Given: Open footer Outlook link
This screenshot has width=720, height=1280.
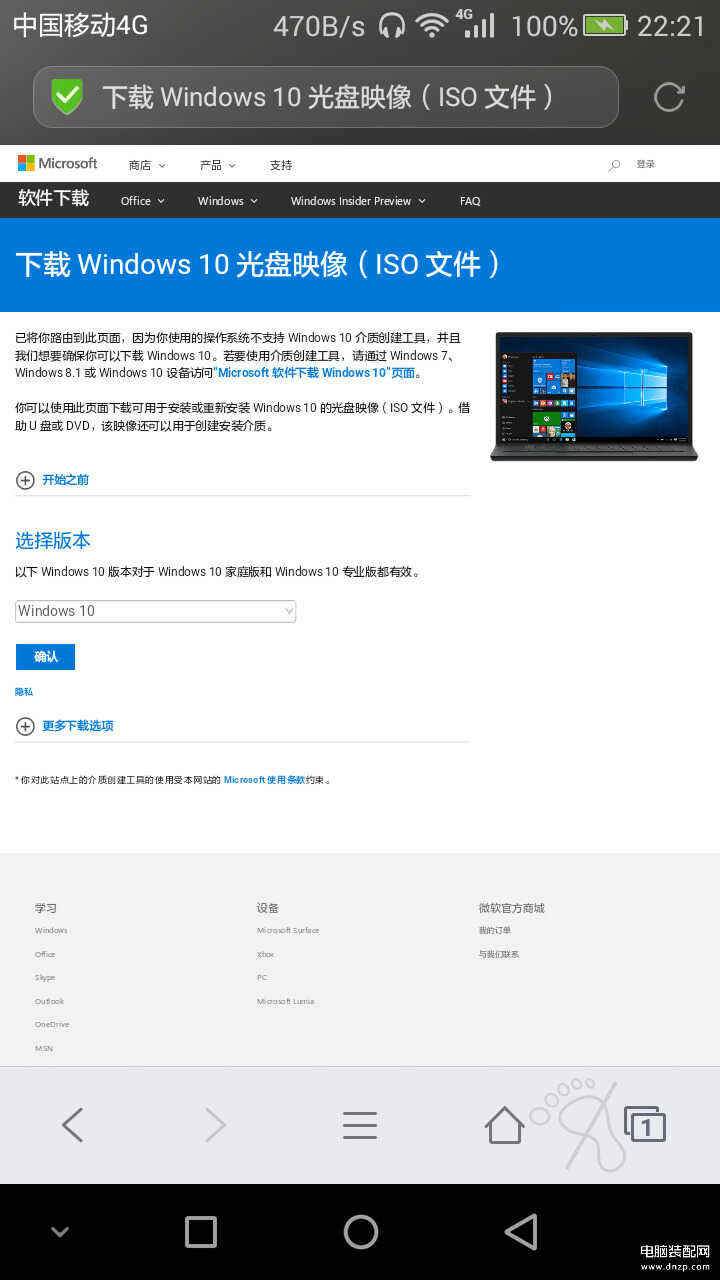Looking at the screenshot, I should 49,1002.
